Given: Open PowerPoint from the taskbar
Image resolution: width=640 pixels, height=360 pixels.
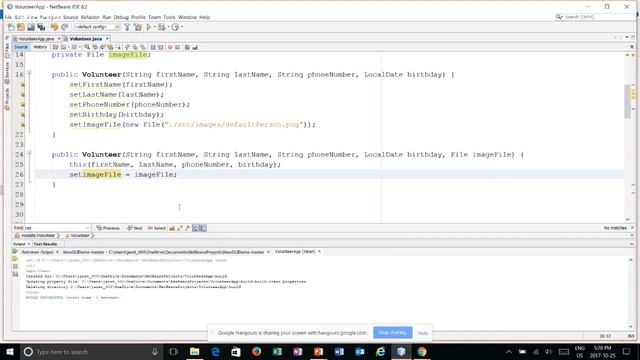Looking at the screenshot, I should [x=318, y=351].
